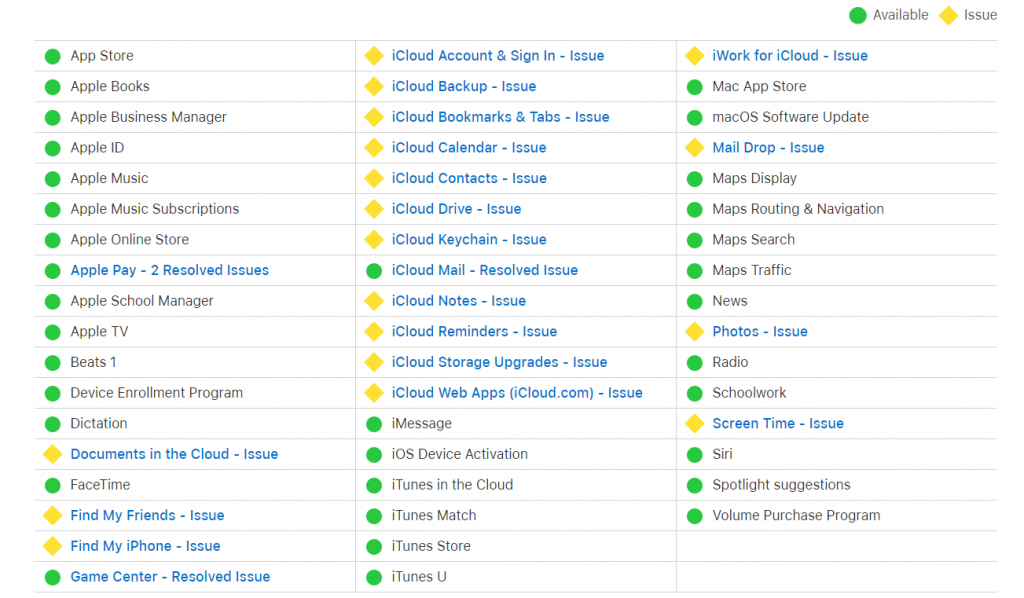Screen dimensions: 1024x598
Task: Click yellow diamond icon beside iCloud Backup
Action: click(374, 87)
